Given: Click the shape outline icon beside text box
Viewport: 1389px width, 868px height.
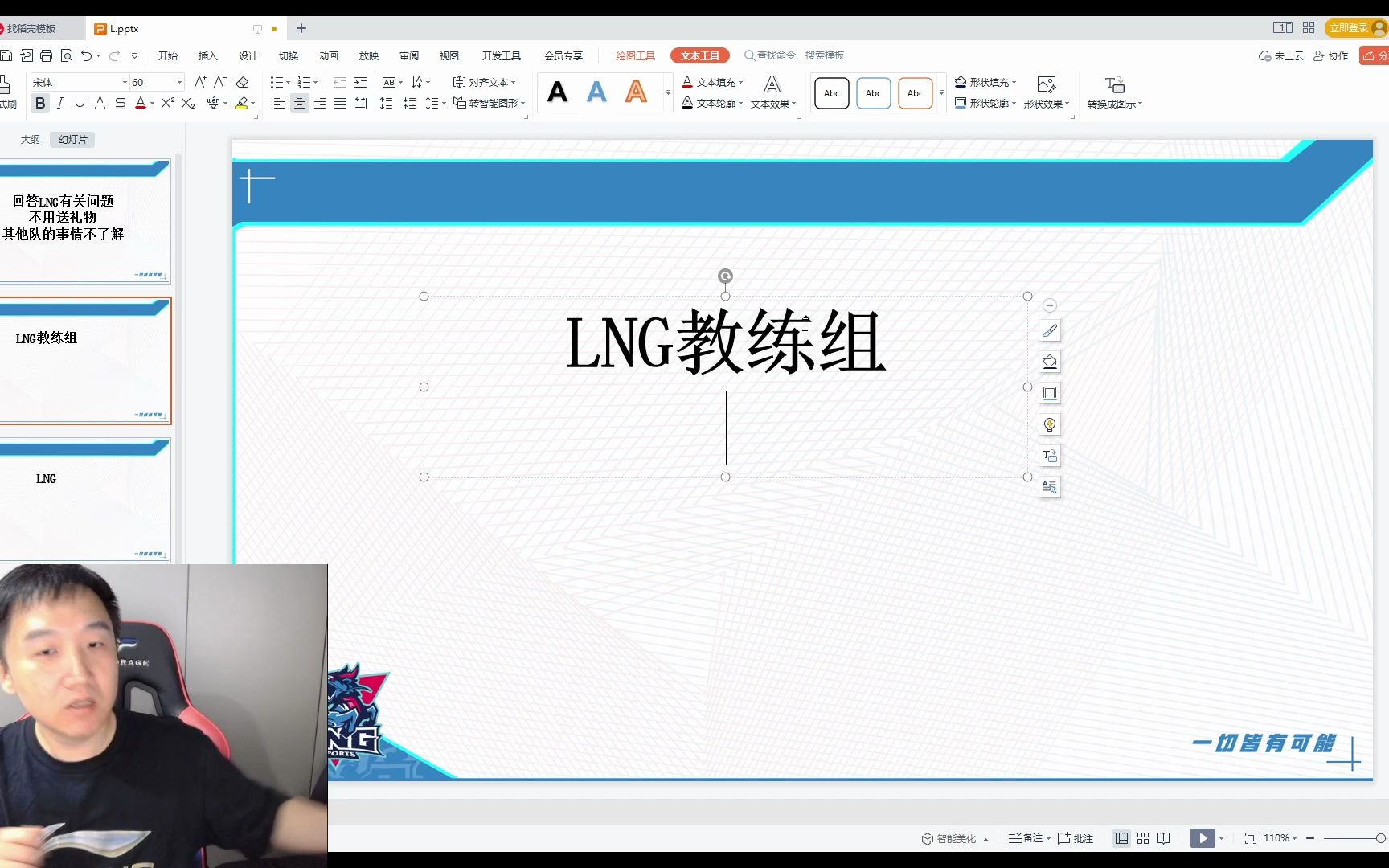Looking at the screenshot, I should coord(1050,393).
